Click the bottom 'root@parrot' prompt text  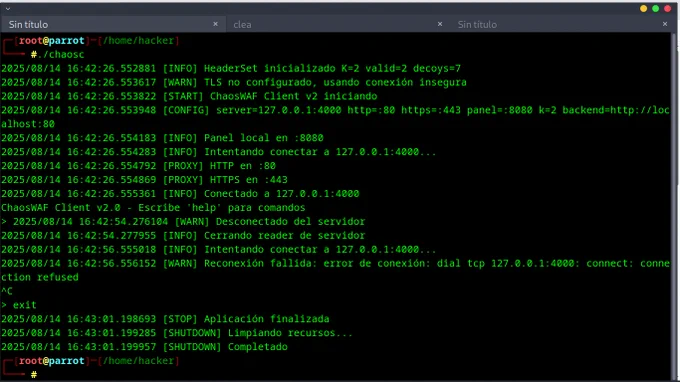52,361
